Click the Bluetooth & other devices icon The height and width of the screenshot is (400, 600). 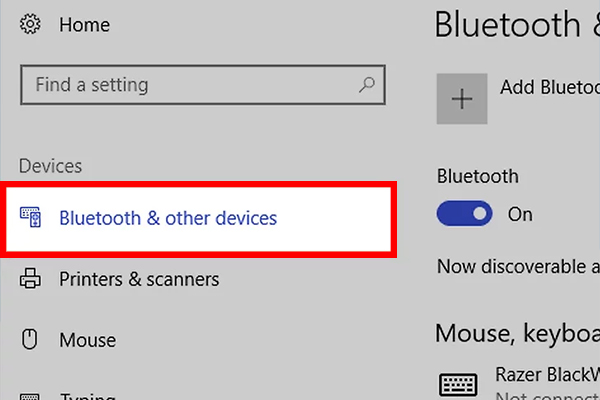pyautogui.click(x=30, y=217)
